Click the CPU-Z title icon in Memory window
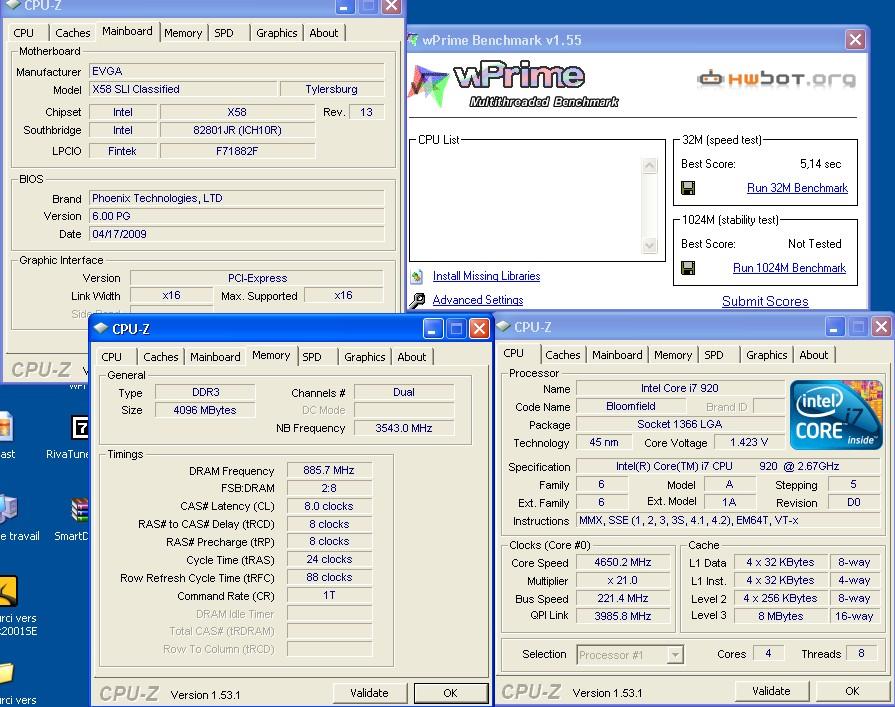This screenshot has width=895, height=707. (x=101, y=329)
